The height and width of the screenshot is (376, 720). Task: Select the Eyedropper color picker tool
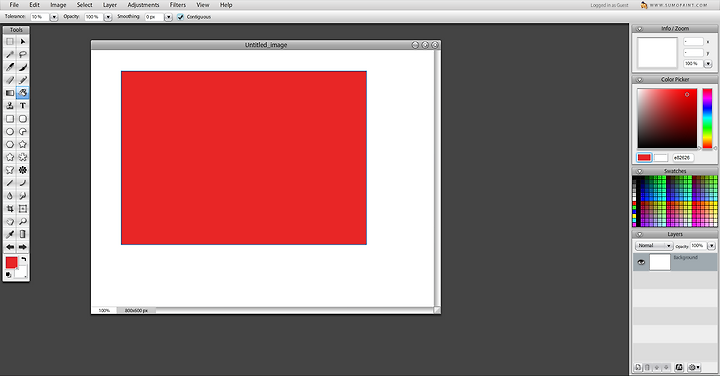point(10,235)
